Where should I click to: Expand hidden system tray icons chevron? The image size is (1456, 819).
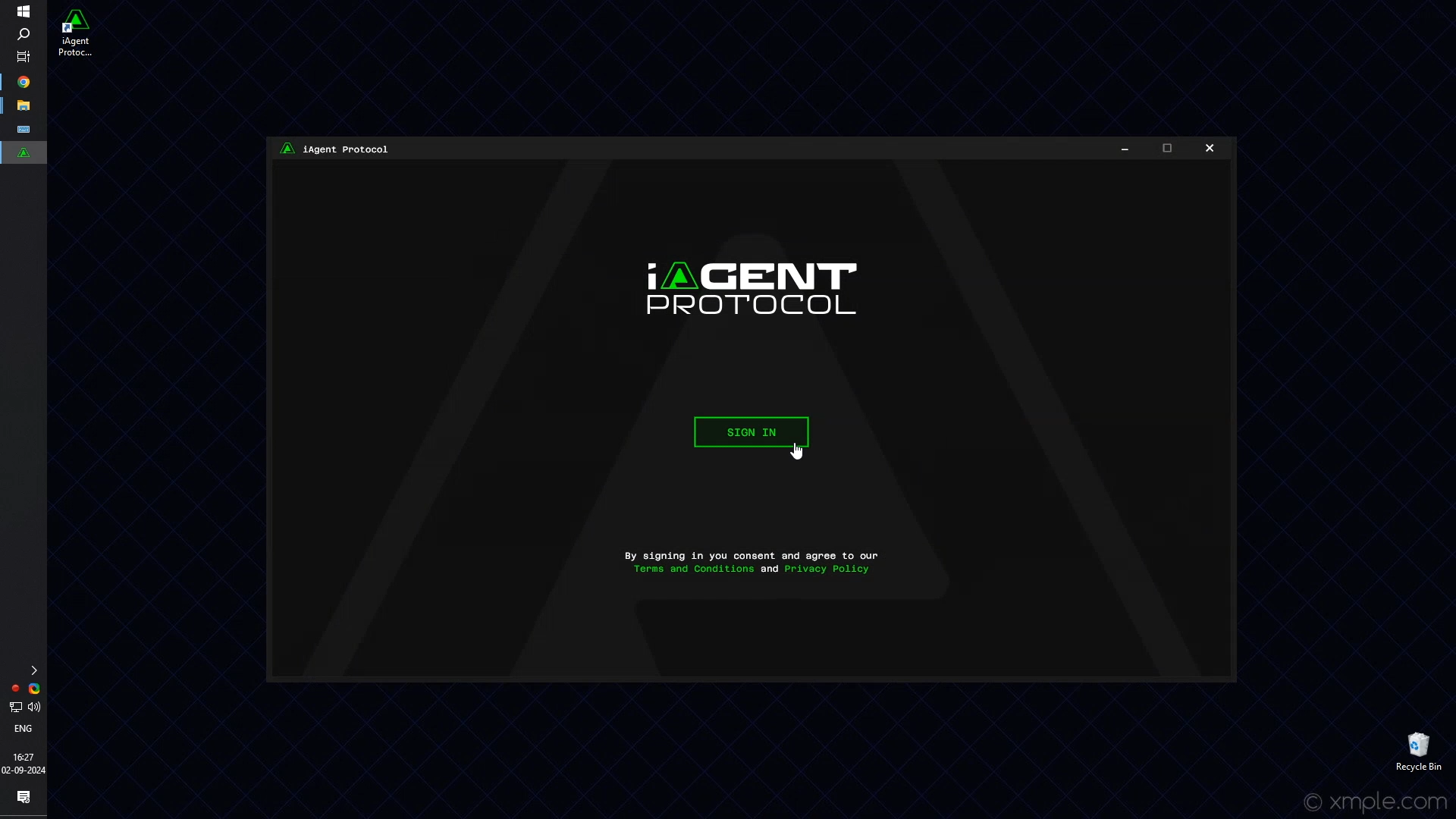click(33, 670)
